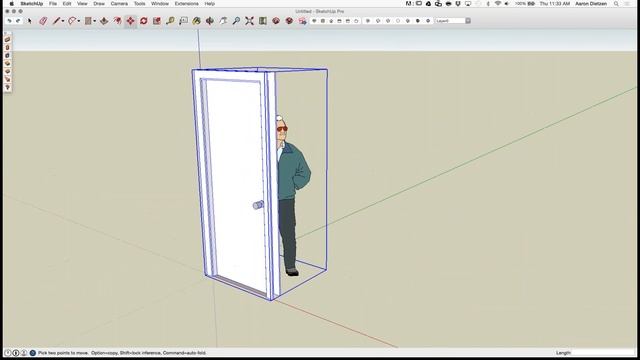Select the Scale tool
The height and width of the screenshot is (360, 640).
click(157, 21)
